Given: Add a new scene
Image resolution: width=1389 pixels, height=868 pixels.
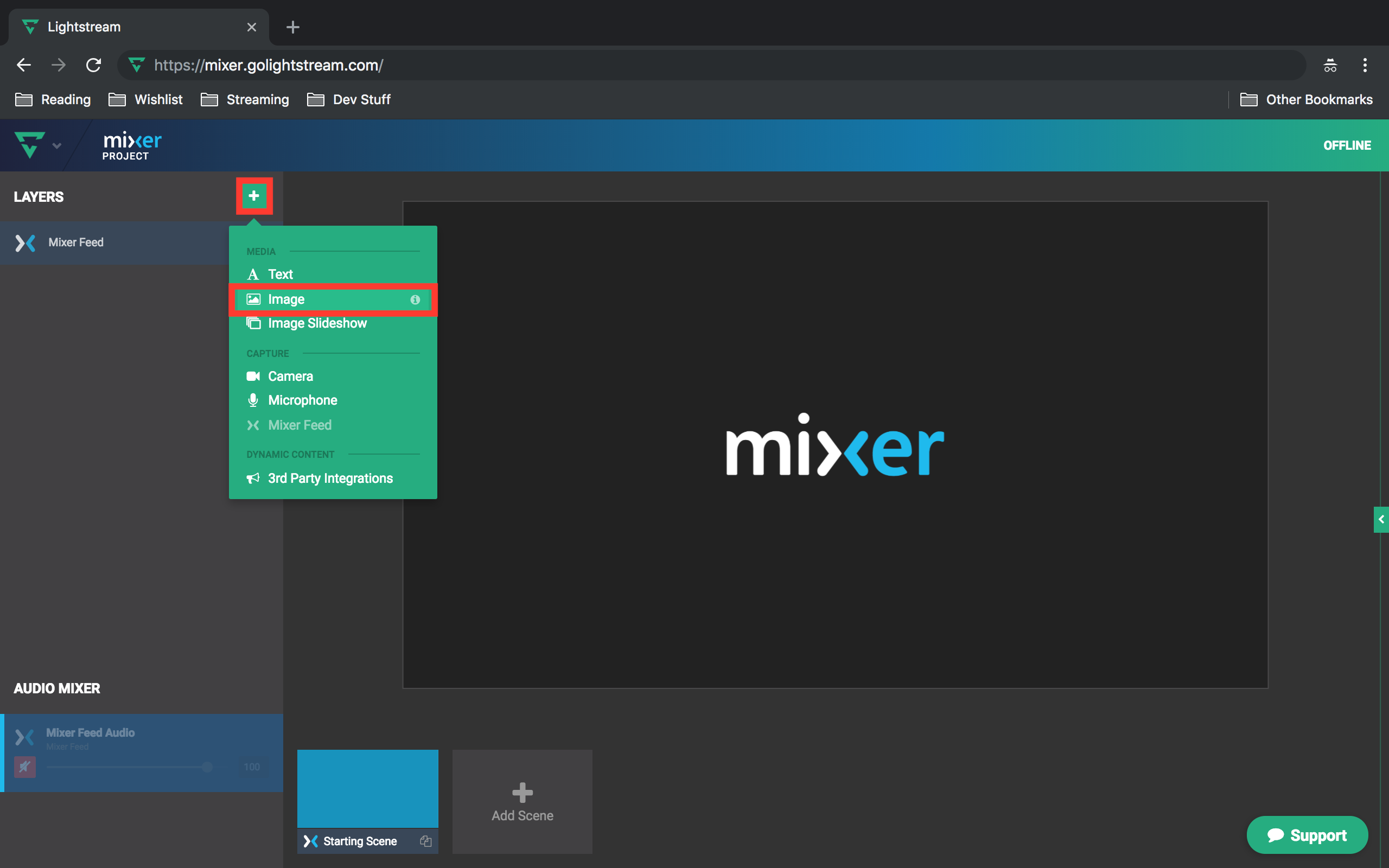Looking at the screenshot, I should click(x=522, y=801).
